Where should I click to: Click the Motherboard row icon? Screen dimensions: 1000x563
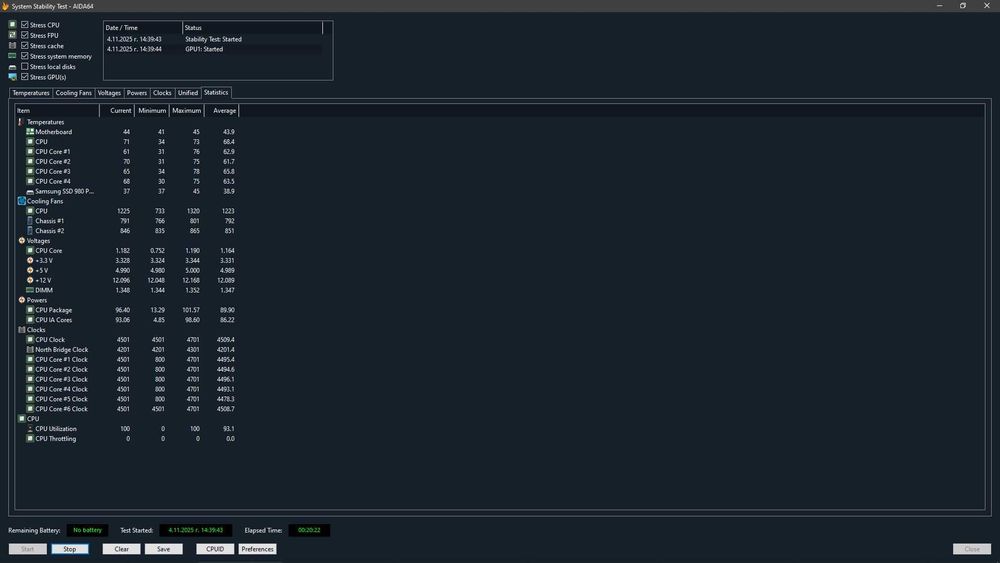30,131
